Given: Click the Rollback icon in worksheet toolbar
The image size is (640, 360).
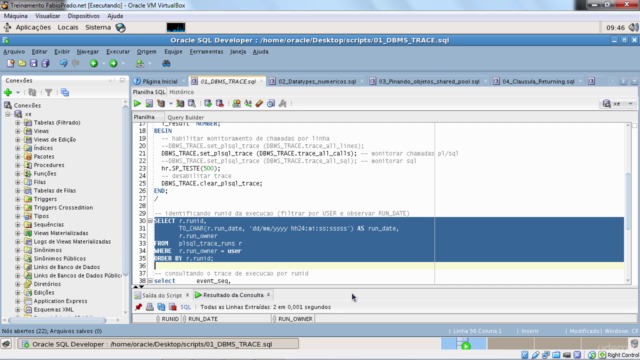Looking at the screenshot, I should coord(220,104).
